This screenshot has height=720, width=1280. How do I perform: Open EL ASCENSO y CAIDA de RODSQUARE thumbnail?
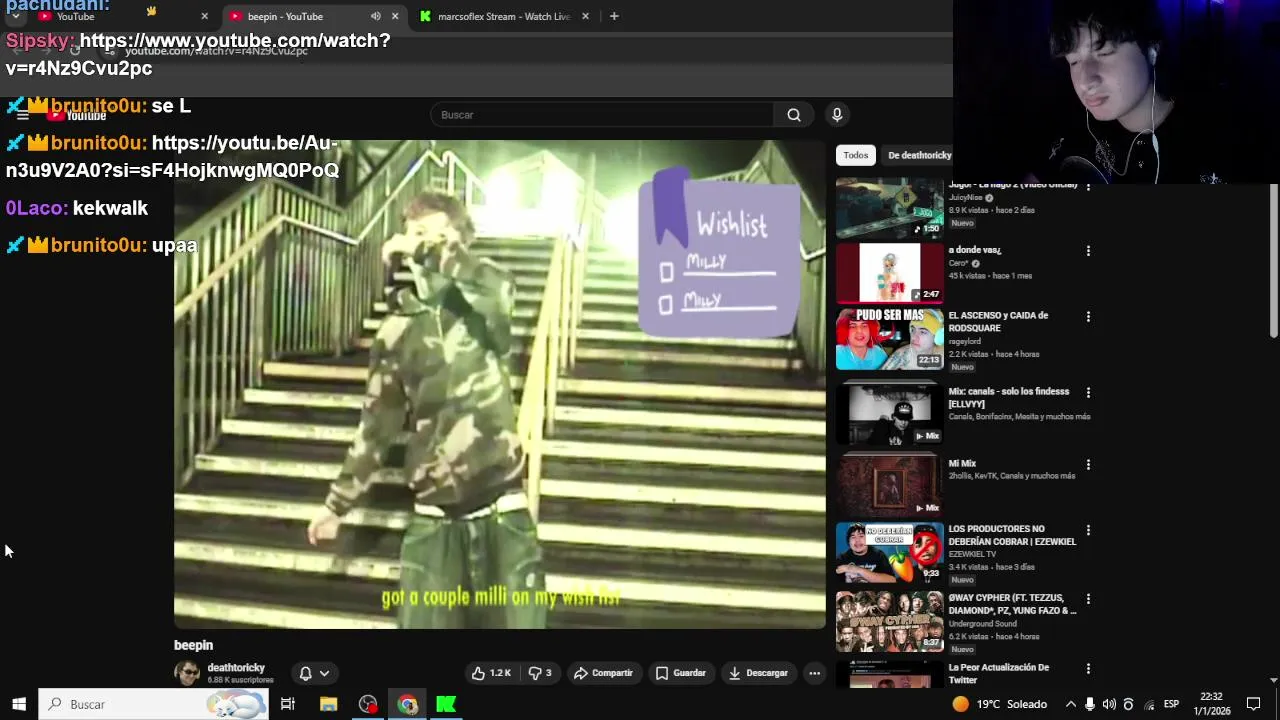click(x=889, y=339)
